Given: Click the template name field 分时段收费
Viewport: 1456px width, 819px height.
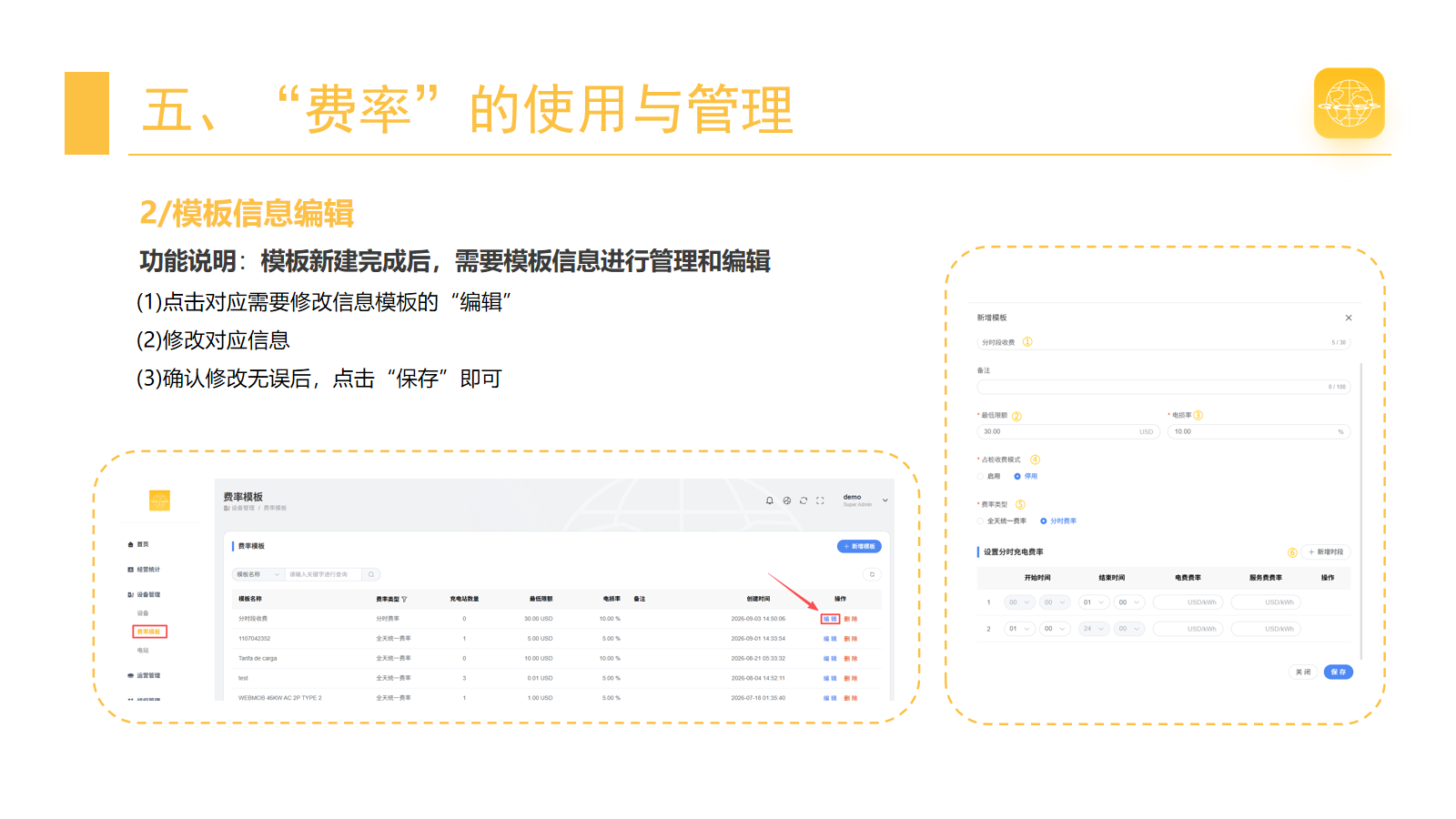Looking at the screenshot, I should (1163, 342).
